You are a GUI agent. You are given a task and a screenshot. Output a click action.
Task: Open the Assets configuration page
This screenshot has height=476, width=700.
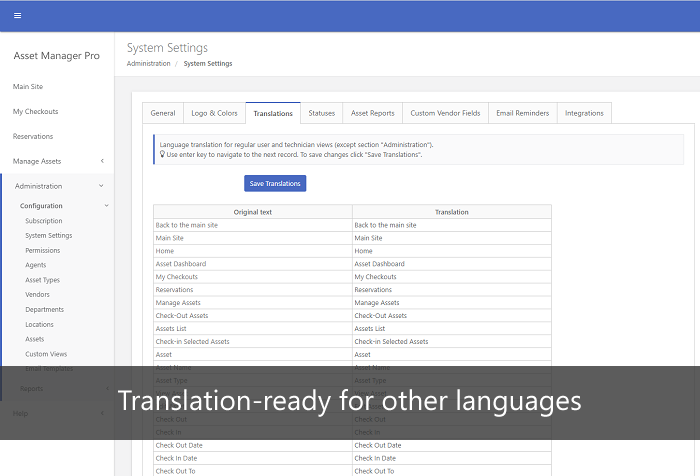(34, 339)
